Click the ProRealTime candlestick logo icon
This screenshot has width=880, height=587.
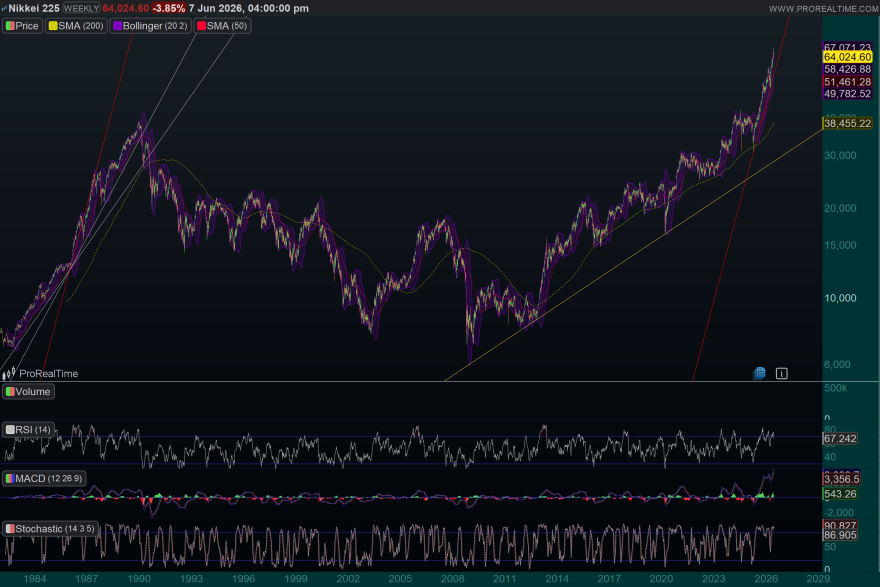coord(9,374)
